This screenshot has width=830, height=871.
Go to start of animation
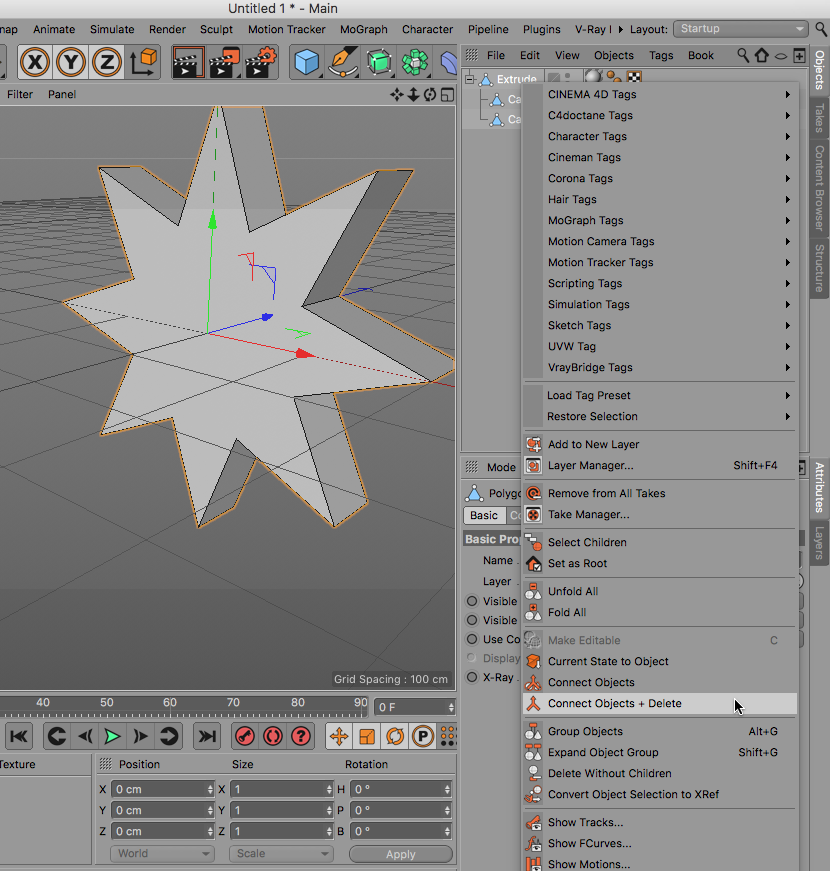18,737
